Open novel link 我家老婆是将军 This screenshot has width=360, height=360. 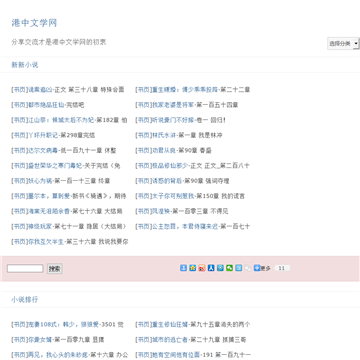[173, 105]
